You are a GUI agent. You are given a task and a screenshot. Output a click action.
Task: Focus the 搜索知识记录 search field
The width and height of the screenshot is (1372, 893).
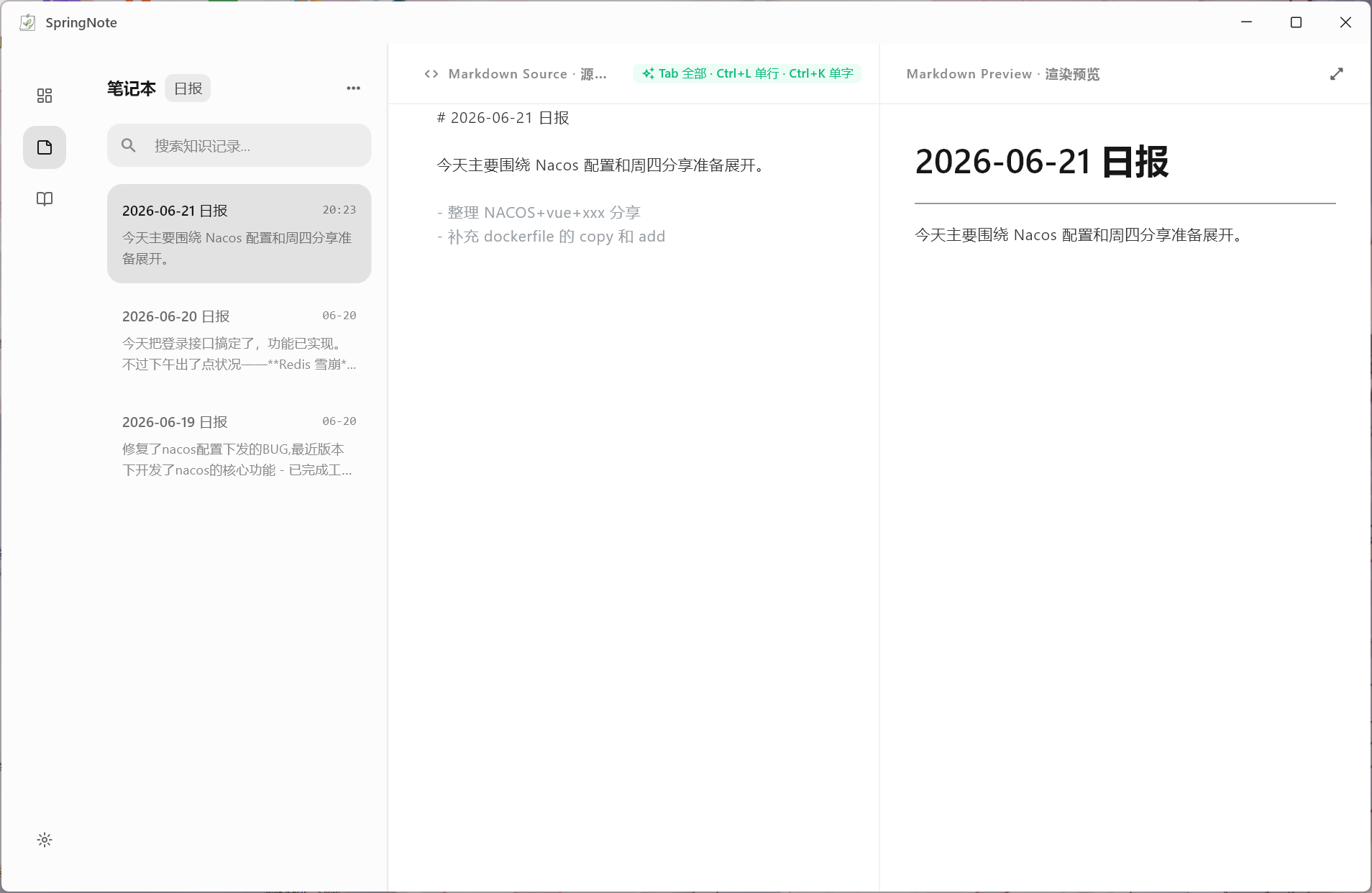pos(239,145)
